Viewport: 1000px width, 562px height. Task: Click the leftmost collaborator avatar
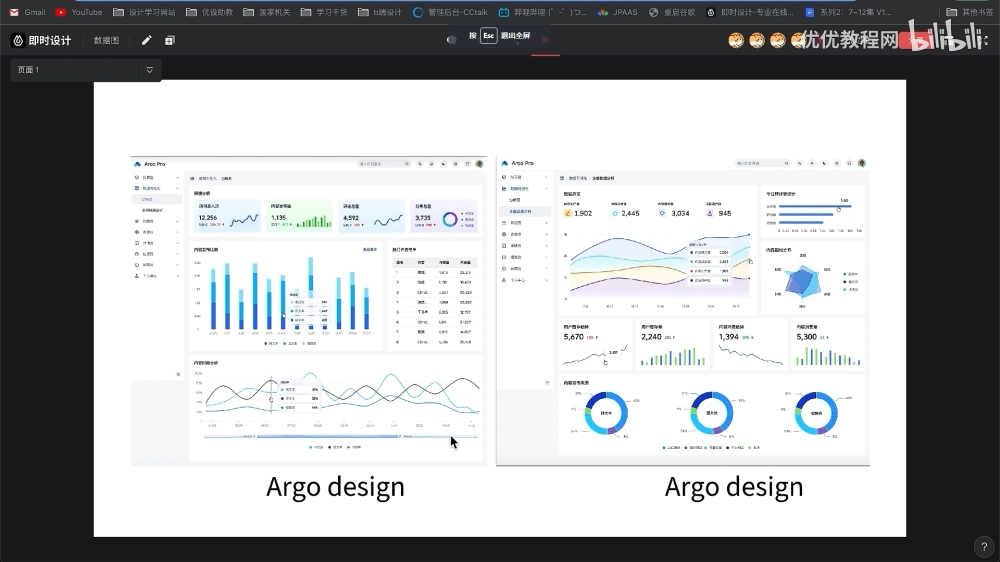pyautogui.click(x=736, y=41)
